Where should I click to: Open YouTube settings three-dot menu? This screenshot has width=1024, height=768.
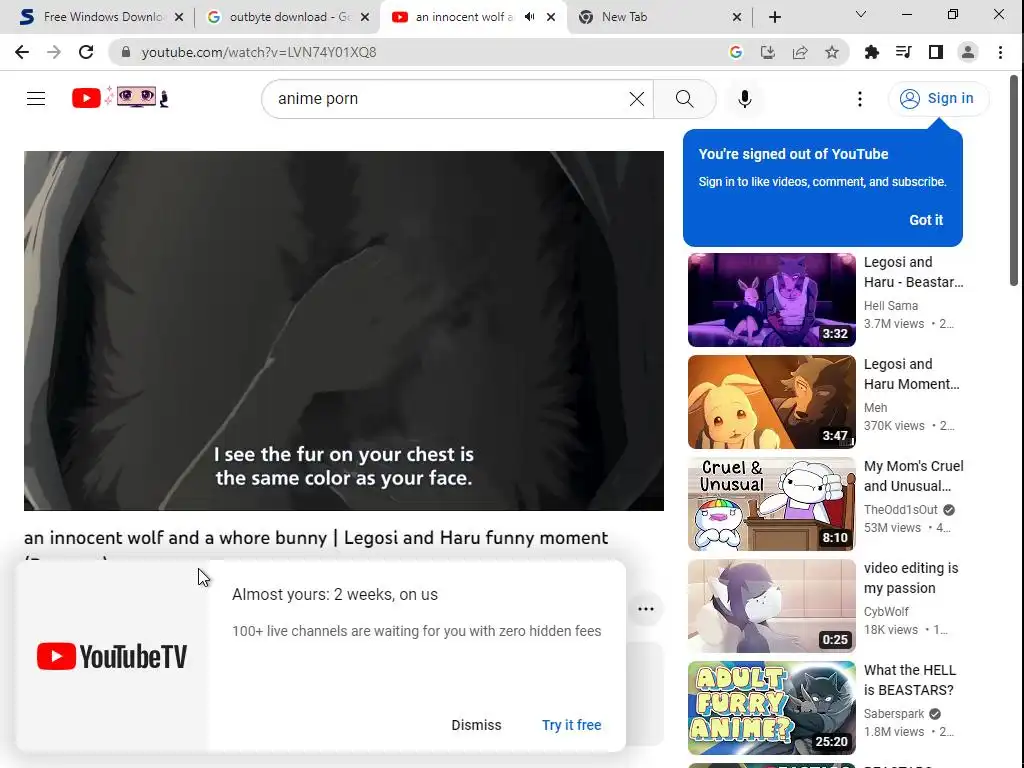click(x=859, y=99)
